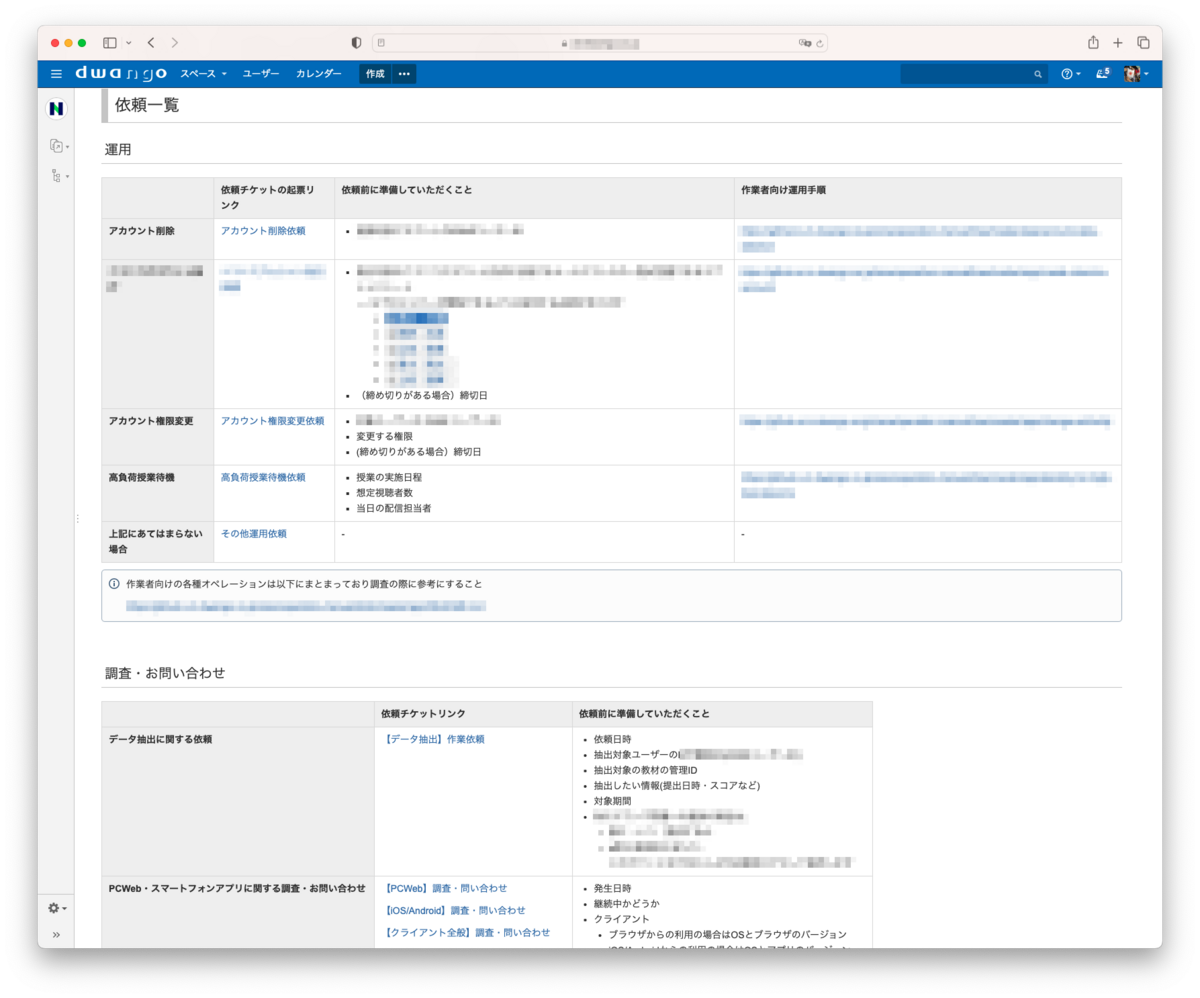Focus the header search field
Viewport: 1200px width, 998px height.
974,74
